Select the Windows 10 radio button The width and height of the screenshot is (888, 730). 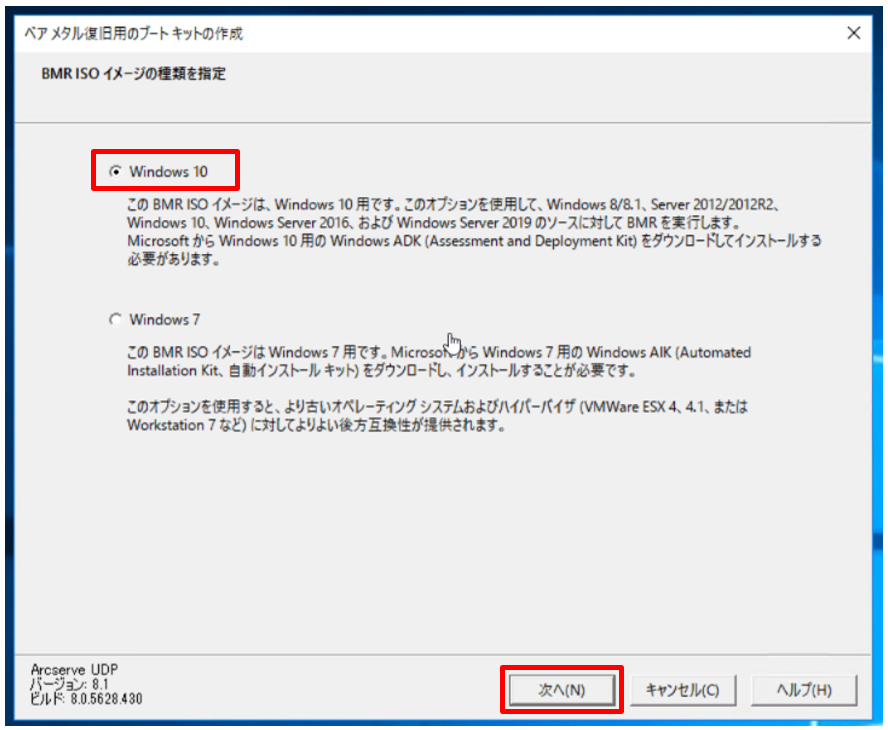pyautogui.click(x=116, y=171)
